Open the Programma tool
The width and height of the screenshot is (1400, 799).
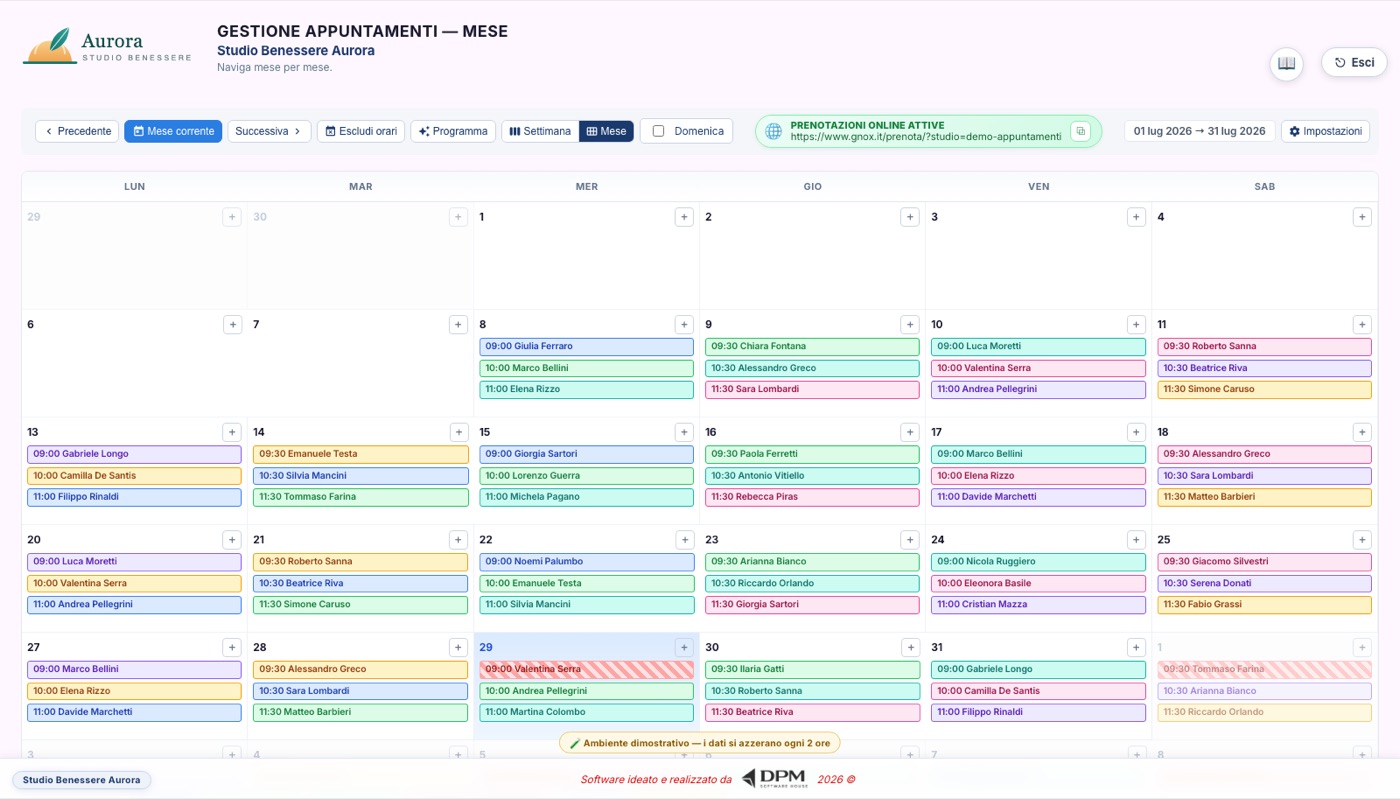(453, 131)
